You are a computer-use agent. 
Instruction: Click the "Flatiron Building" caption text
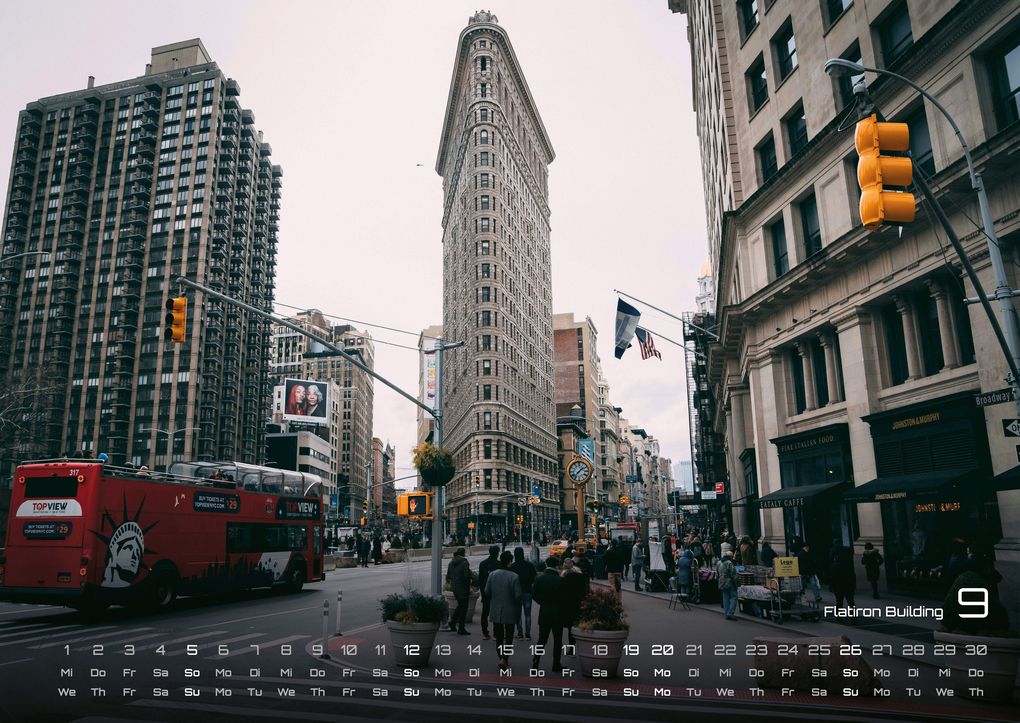click(x=883, y=612)
